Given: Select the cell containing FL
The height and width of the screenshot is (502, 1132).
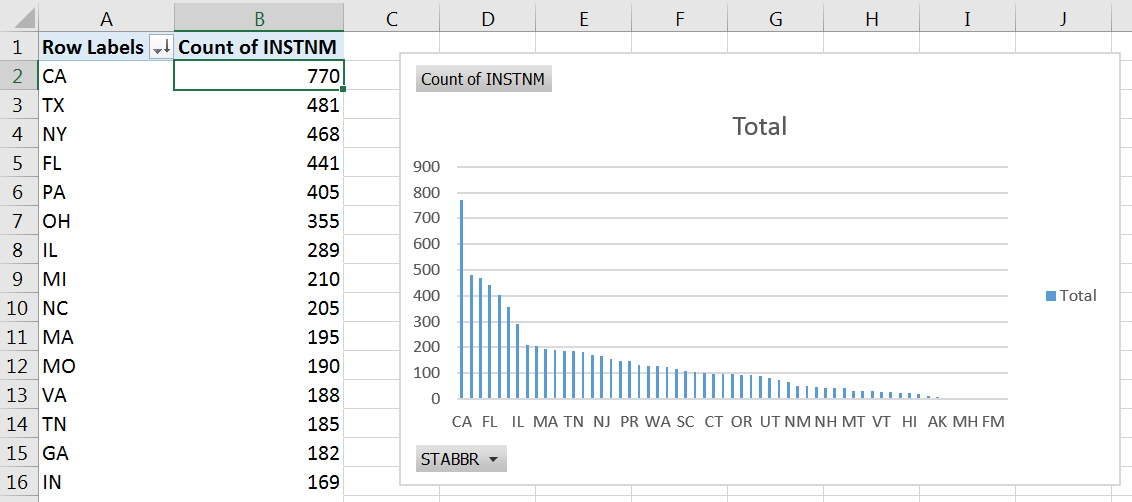Looking at the screenshot, I should click(x=106, y=163).
